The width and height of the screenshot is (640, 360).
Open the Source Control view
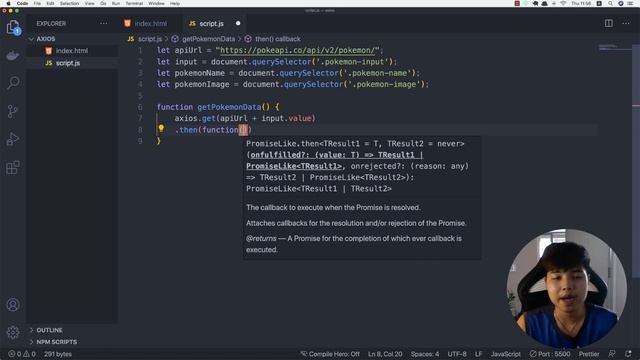13,111
